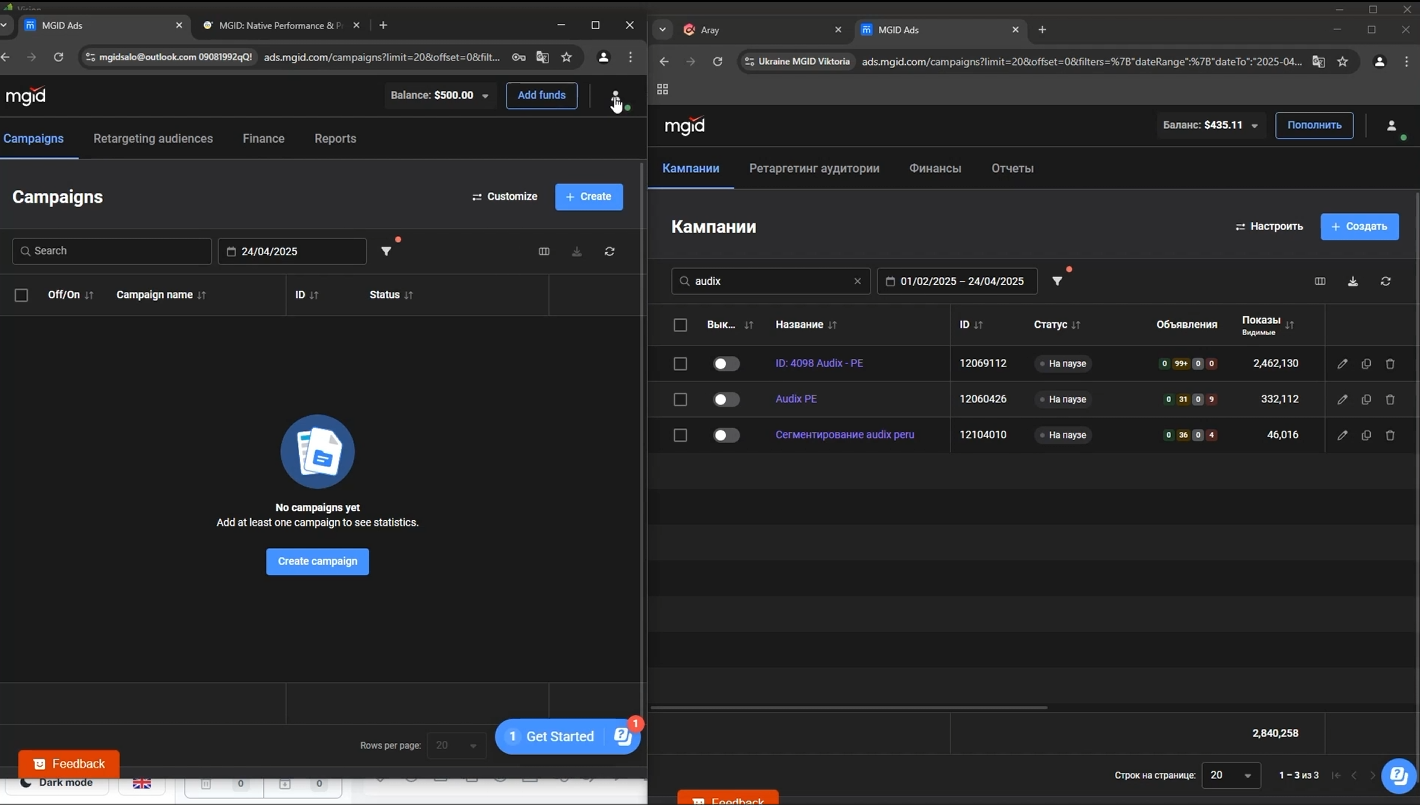Click the Search field in left window
Image resolution: width=1420 pixels, height=805 pixels.
click(x=112, y=251)
